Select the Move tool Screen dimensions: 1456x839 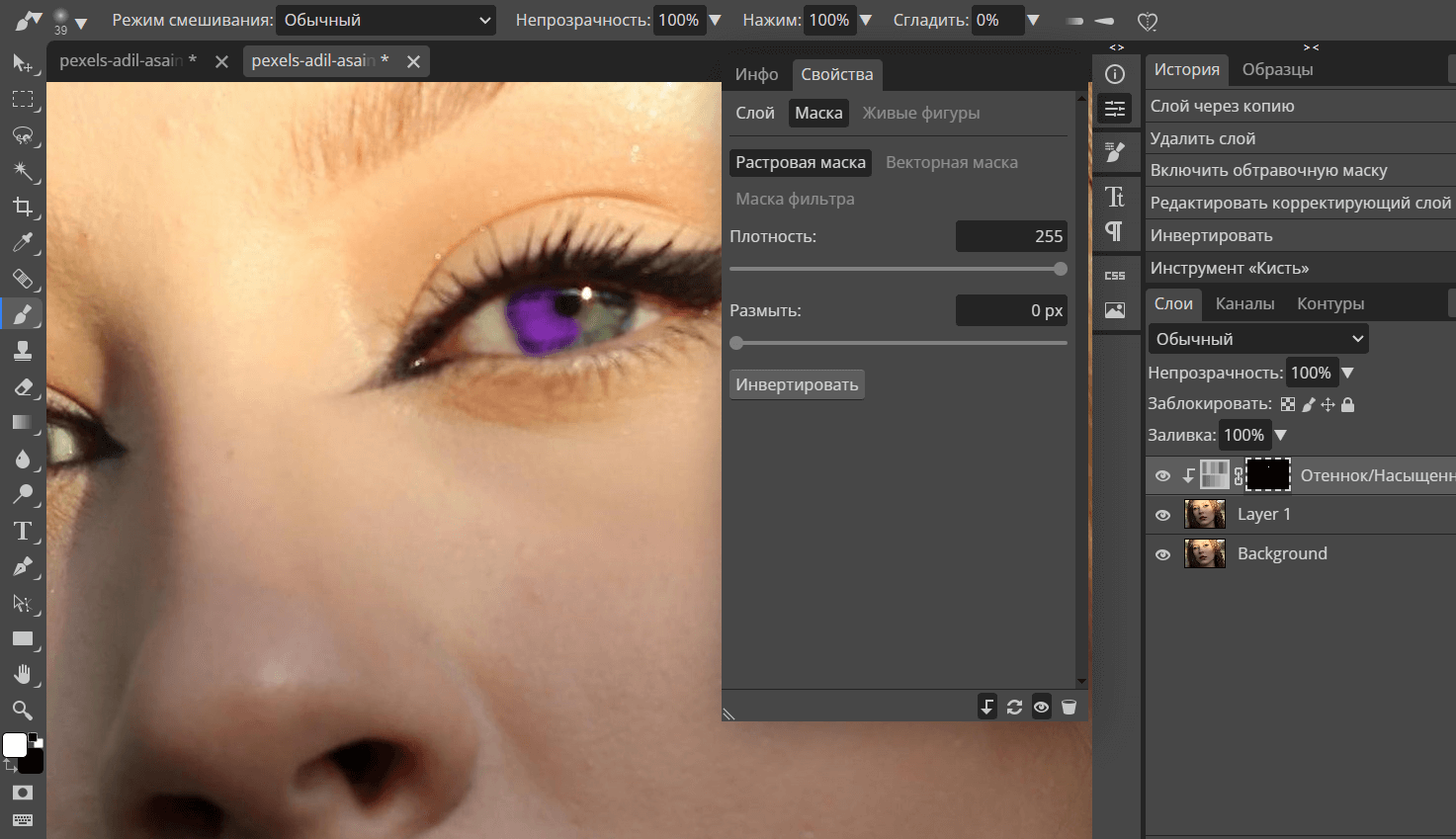tap(22, 64)
